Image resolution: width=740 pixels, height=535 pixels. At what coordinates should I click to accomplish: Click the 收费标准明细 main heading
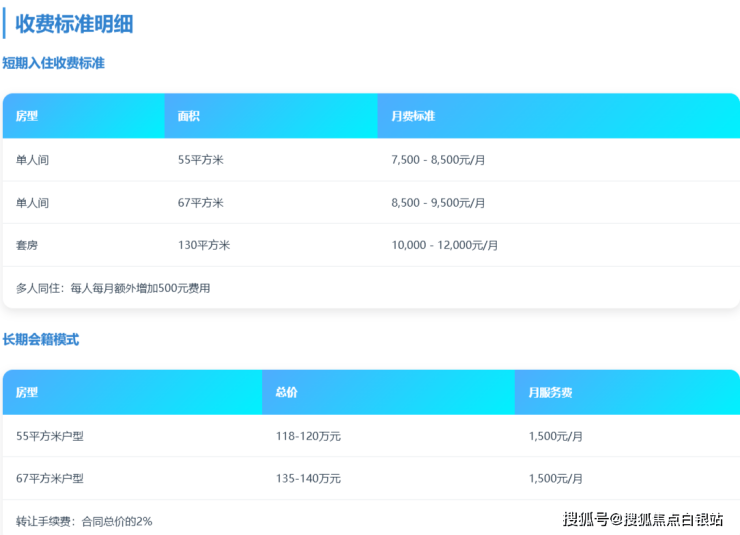tap(74, 24)
